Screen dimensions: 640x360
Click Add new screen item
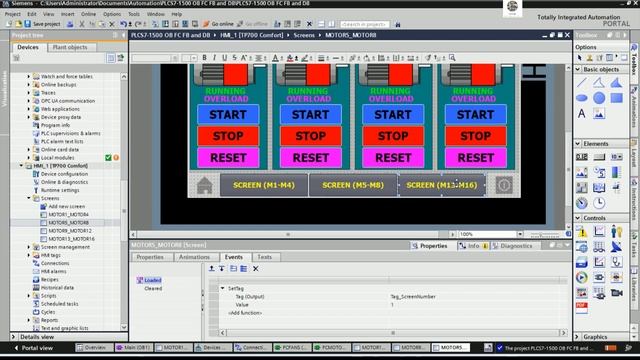67,207
